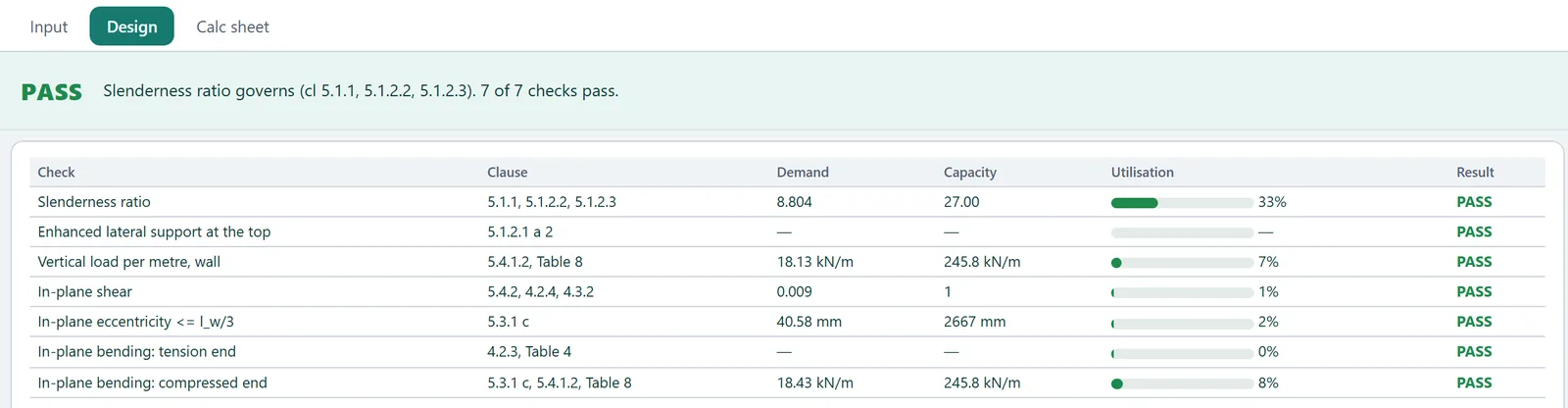The width and height of the screenshot is (1568, 408).
Task: Click the demand value 8.804
Action: pos(795,202)
